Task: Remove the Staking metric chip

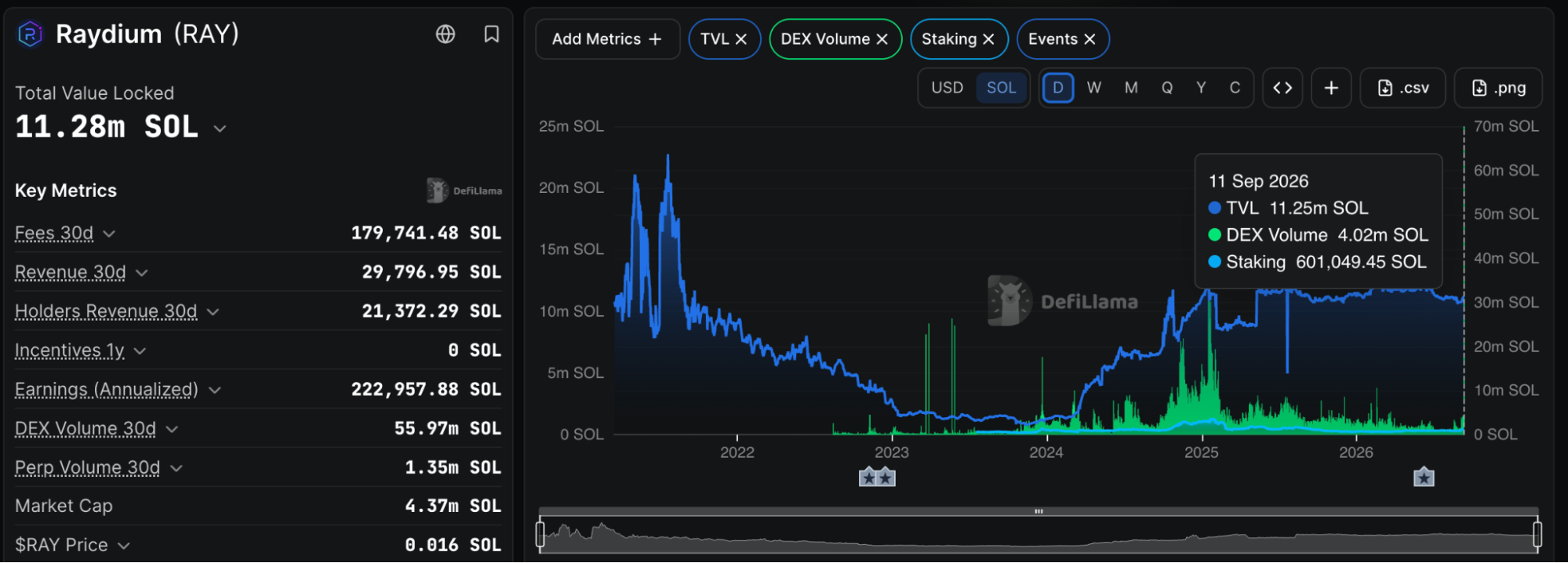Action: pos(988,39)
